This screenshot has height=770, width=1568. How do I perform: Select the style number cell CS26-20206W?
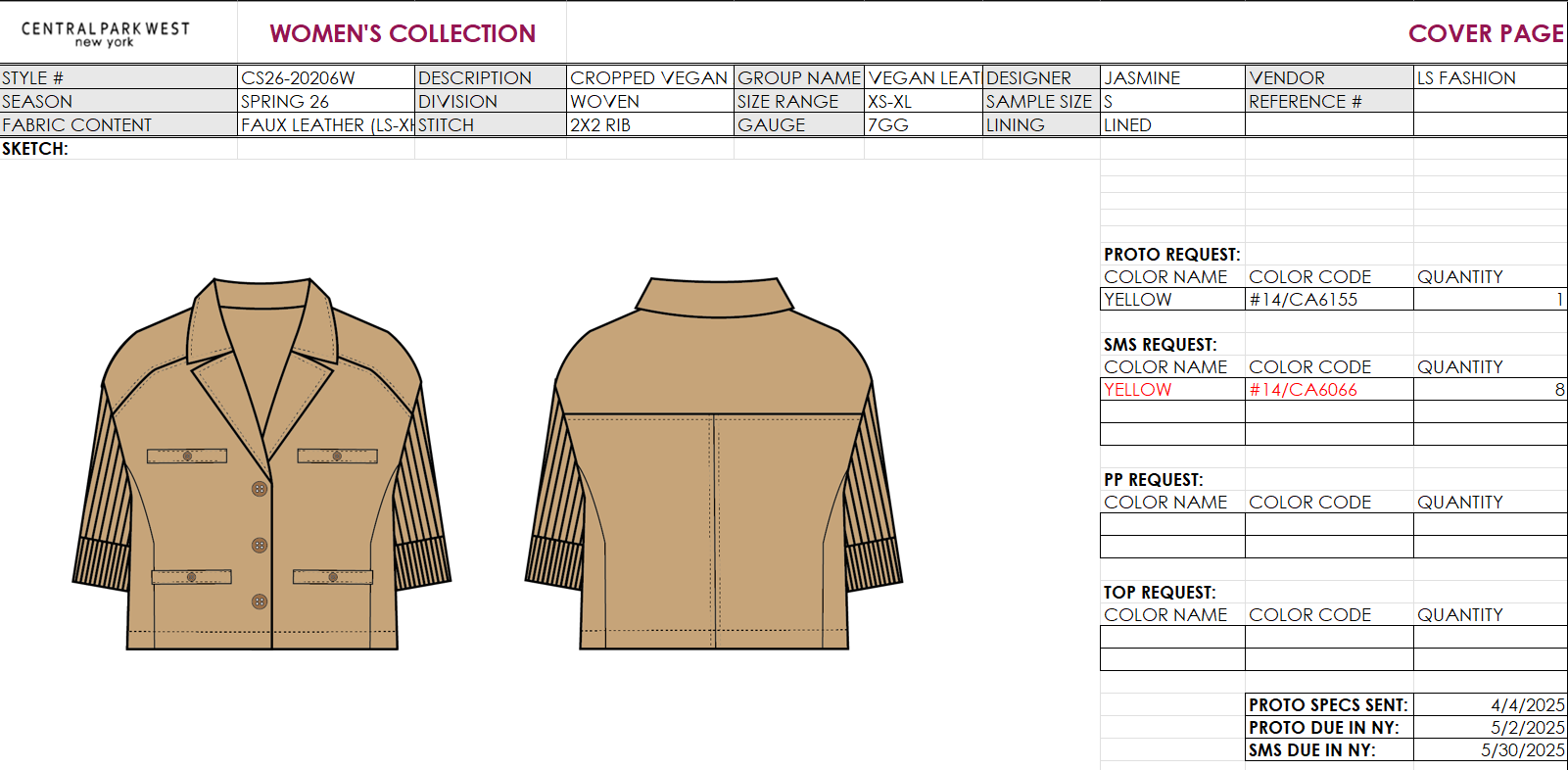point(326,77)
